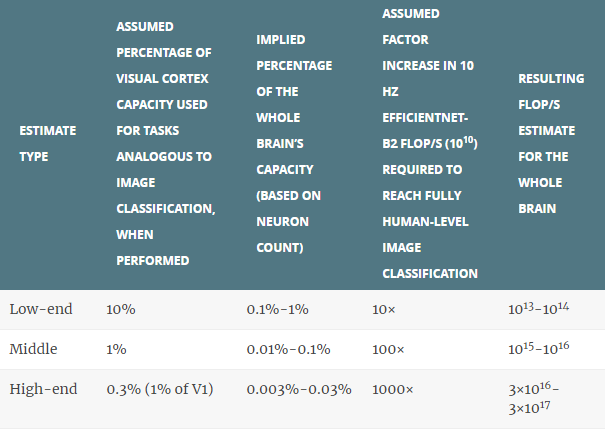The width and height of the screenshot is (608, 429).
Task: Click the ASSUMED PERCENTAGE OF VISUAL CORTEX header
Action: (166, 144)
